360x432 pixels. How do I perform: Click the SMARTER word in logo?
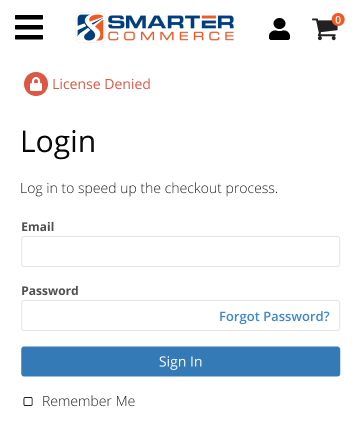click(x=171, y=22)
